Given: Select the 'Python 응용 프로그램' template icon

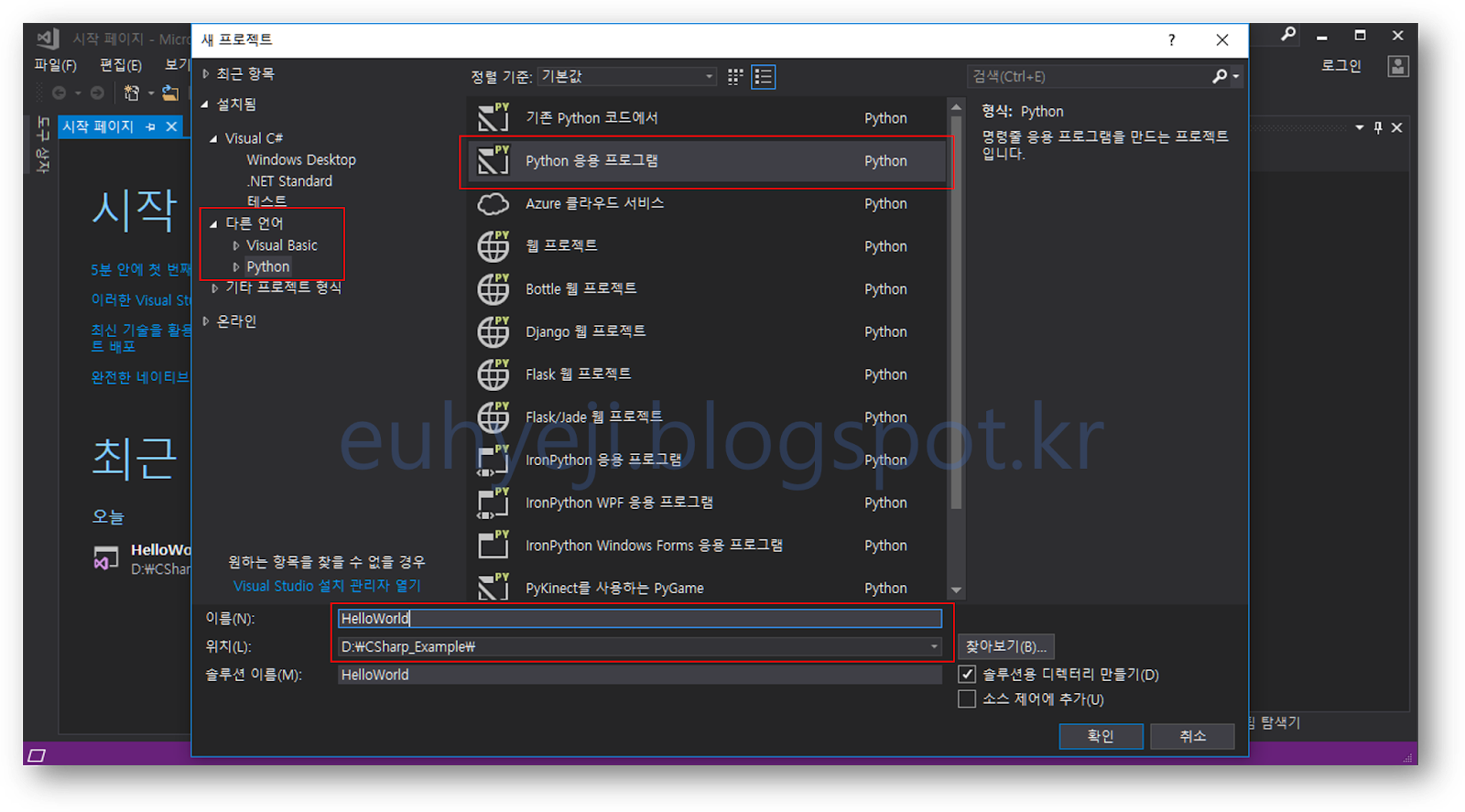Looking at the screenshot, I should coord(493,160).
